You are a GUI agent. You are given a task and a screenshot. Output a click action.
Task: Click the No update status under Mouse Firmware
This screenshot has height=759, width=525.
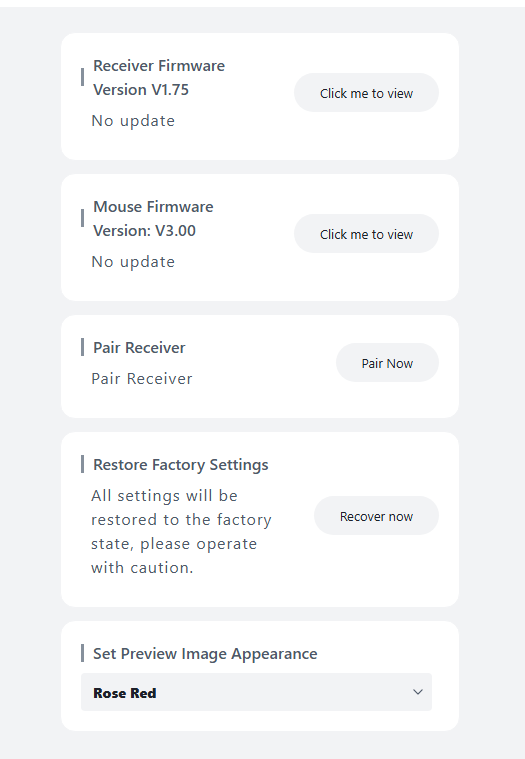coord(133,261)
